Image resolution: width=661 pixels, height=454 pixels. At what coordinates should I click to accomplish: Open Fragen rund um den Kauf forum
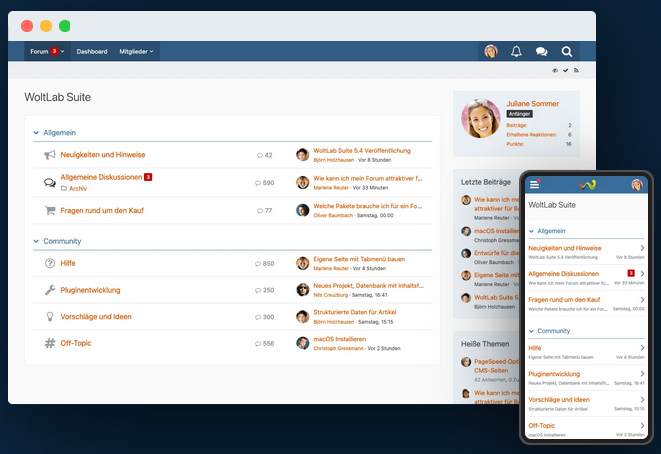tap(102, 210)
